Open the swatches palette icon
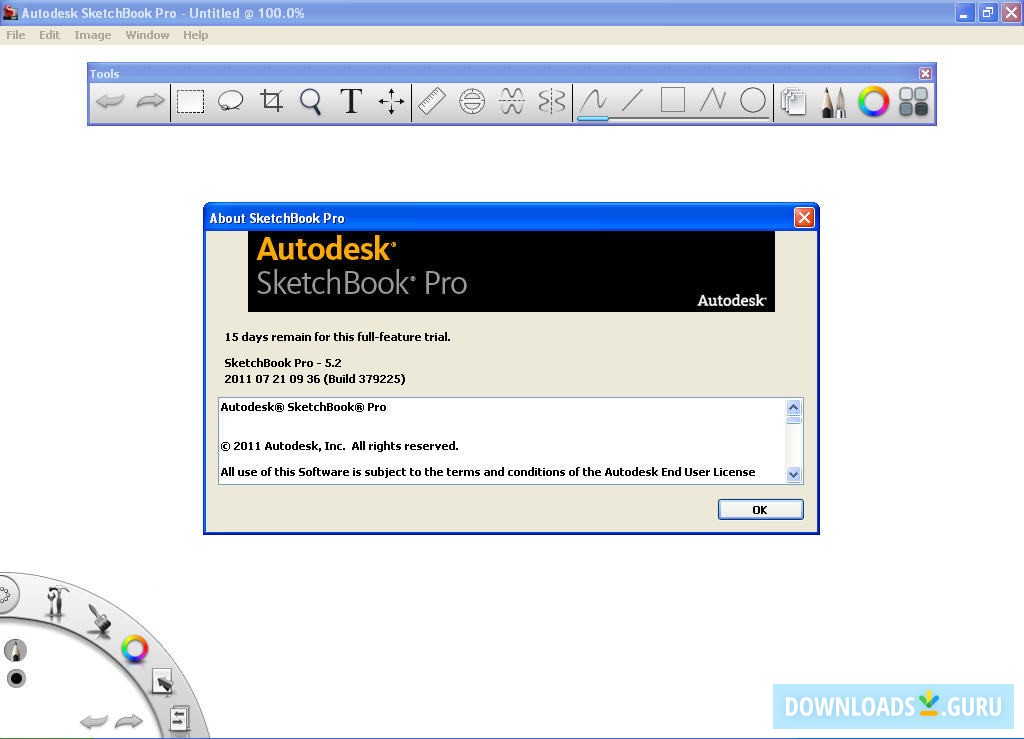This screenshot has height=739, width=1024. coord(912,101)
